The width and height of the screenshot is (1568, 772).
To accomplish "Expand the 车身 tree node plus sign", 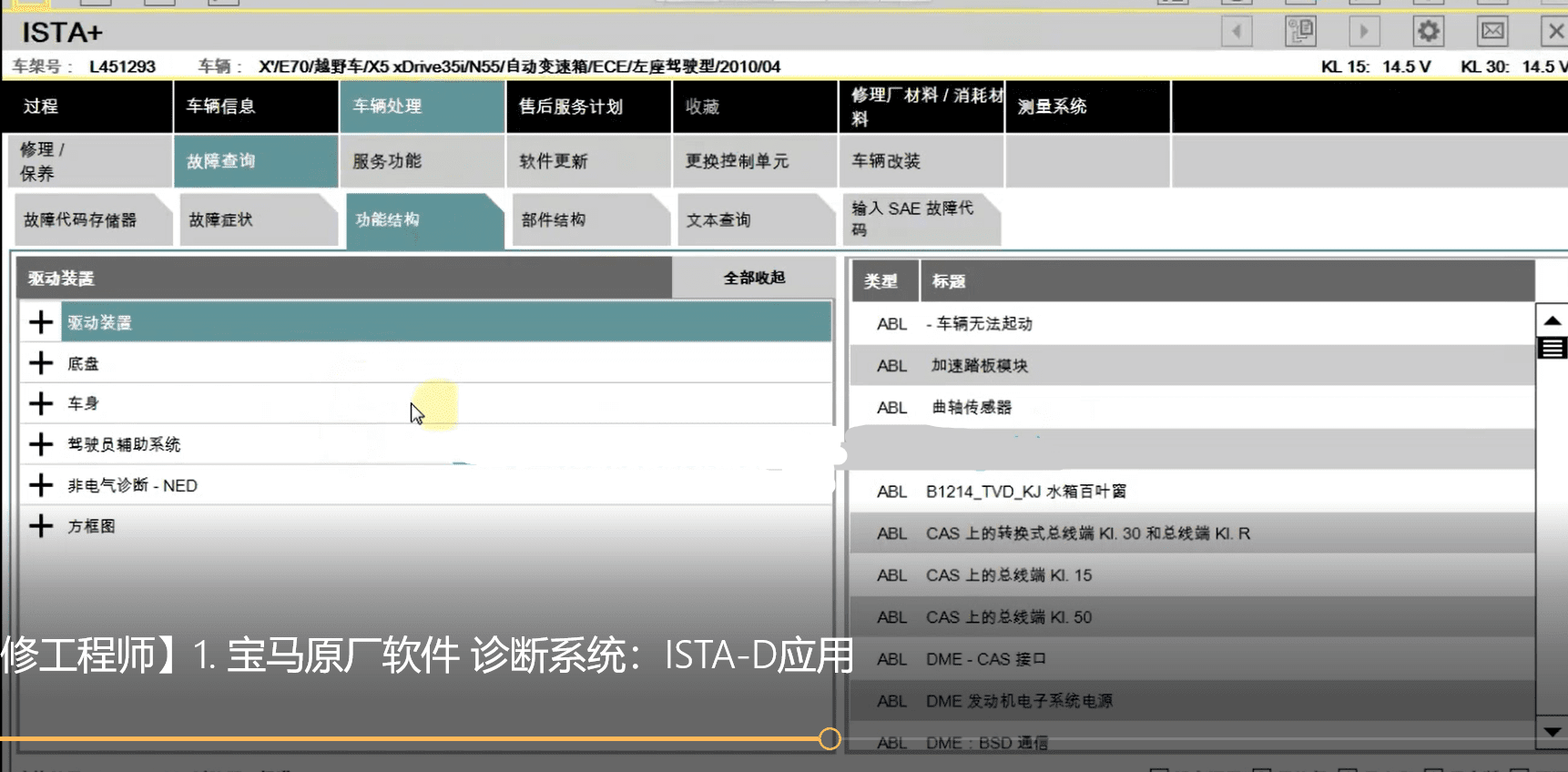I will [x=41, y=403].
